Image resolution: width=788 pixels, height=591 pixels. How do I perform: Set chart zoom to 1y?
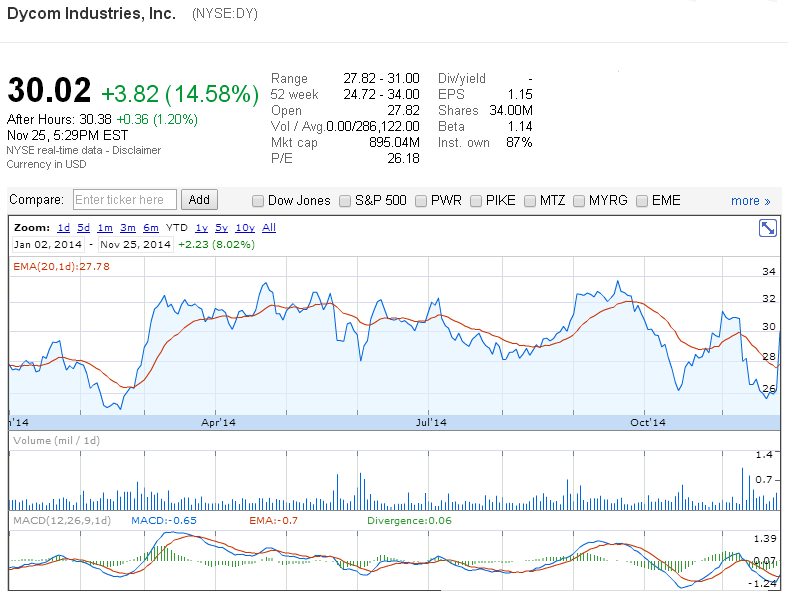coord(202,228)
